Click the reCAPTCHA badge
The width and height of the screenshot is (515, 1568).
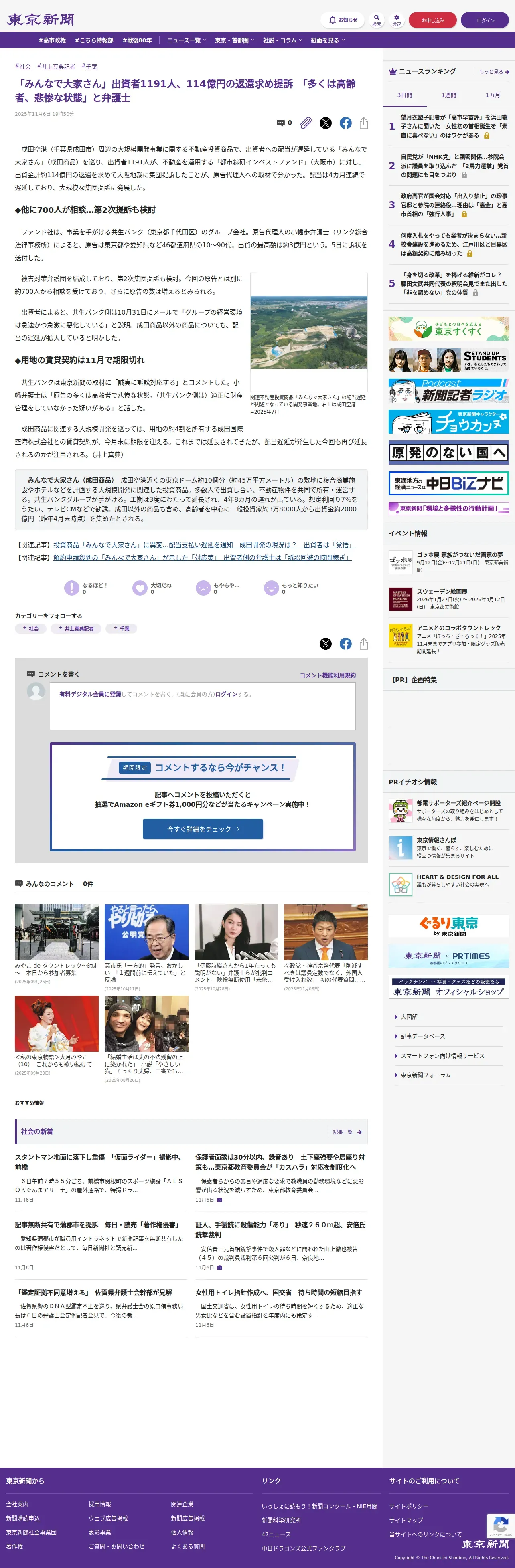click(x=501, y=1527)
